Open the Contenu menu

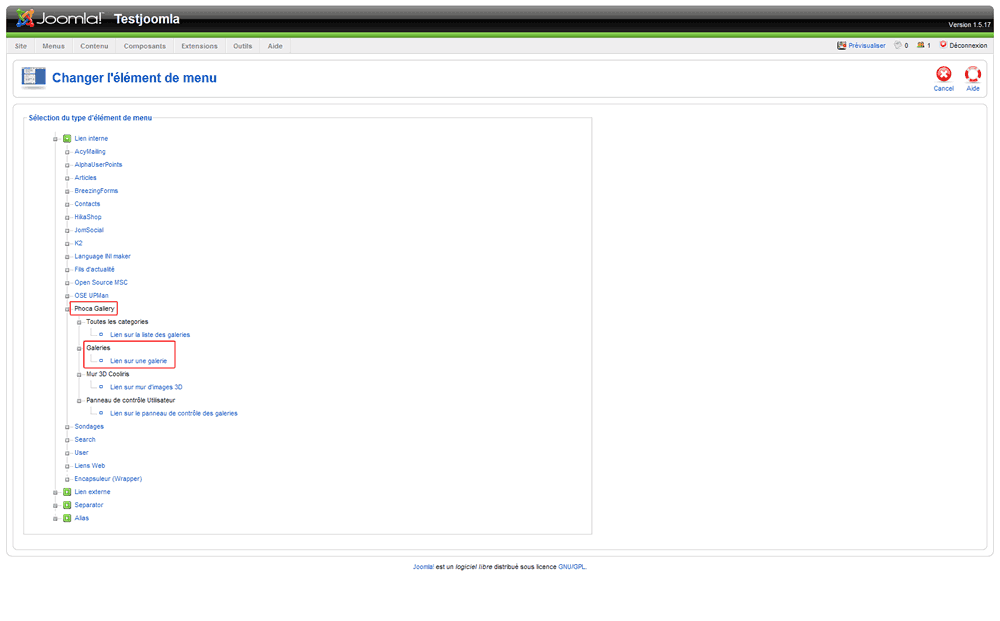click(x=94, y=46)
